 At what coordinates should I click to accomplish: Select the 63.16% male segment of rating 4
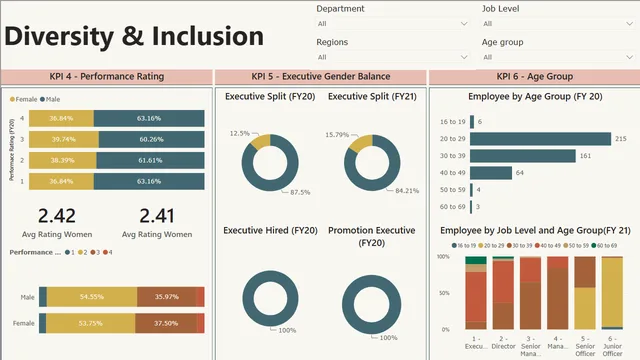[149, 118]
